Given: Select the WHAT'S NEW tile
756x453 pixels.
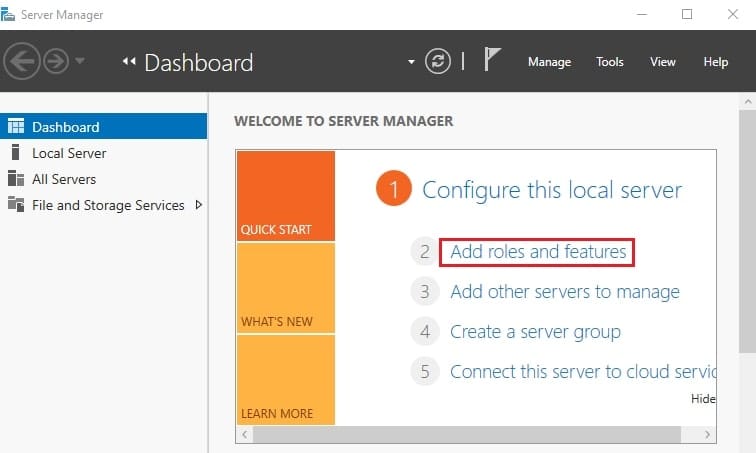Looking at the screenshot, I should click(286, 288).
